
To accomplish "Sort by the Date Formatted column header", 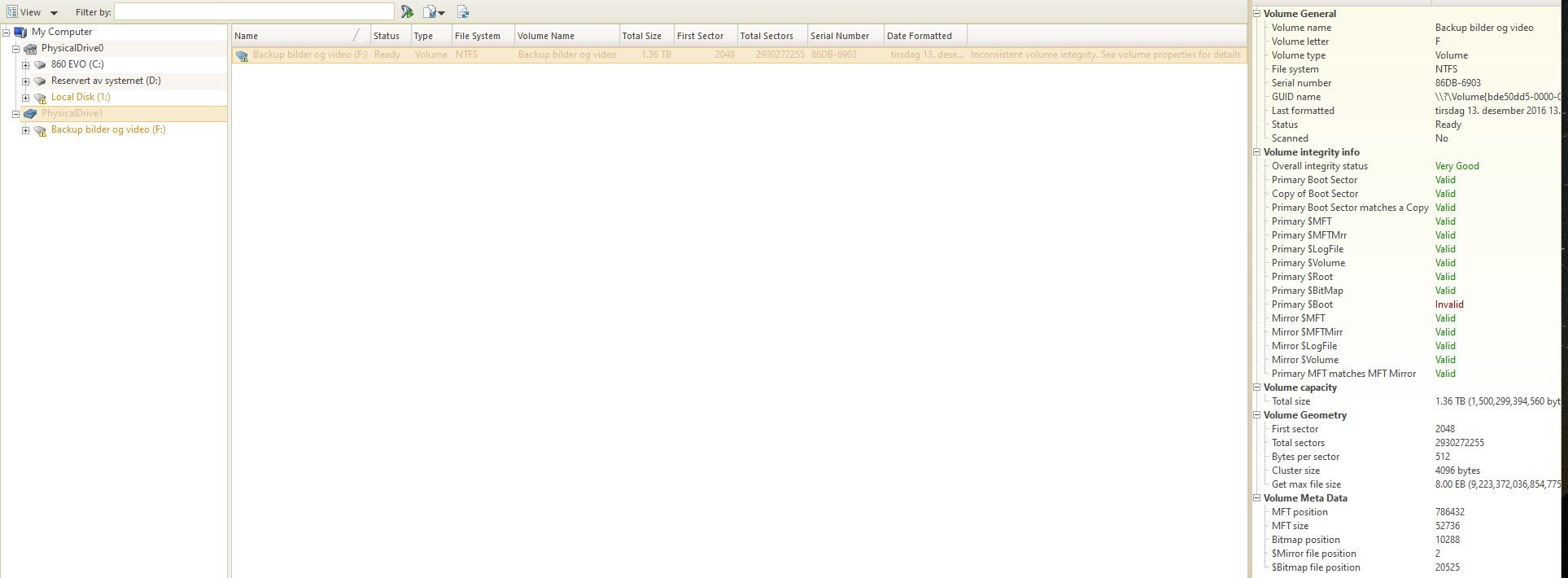I will pyautogui.click(x=926, y=36).
